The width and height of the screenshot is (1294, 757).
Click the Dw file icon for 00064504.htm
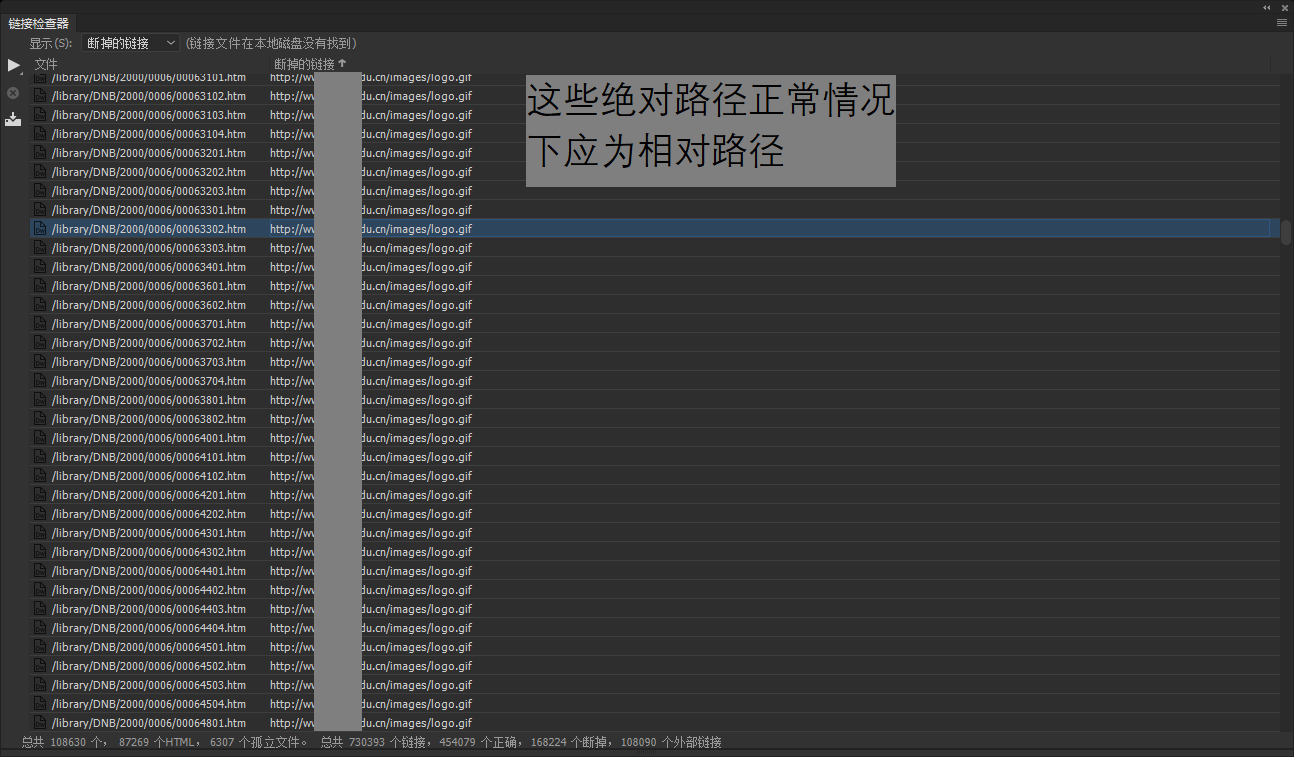click(x=40, y=704)
